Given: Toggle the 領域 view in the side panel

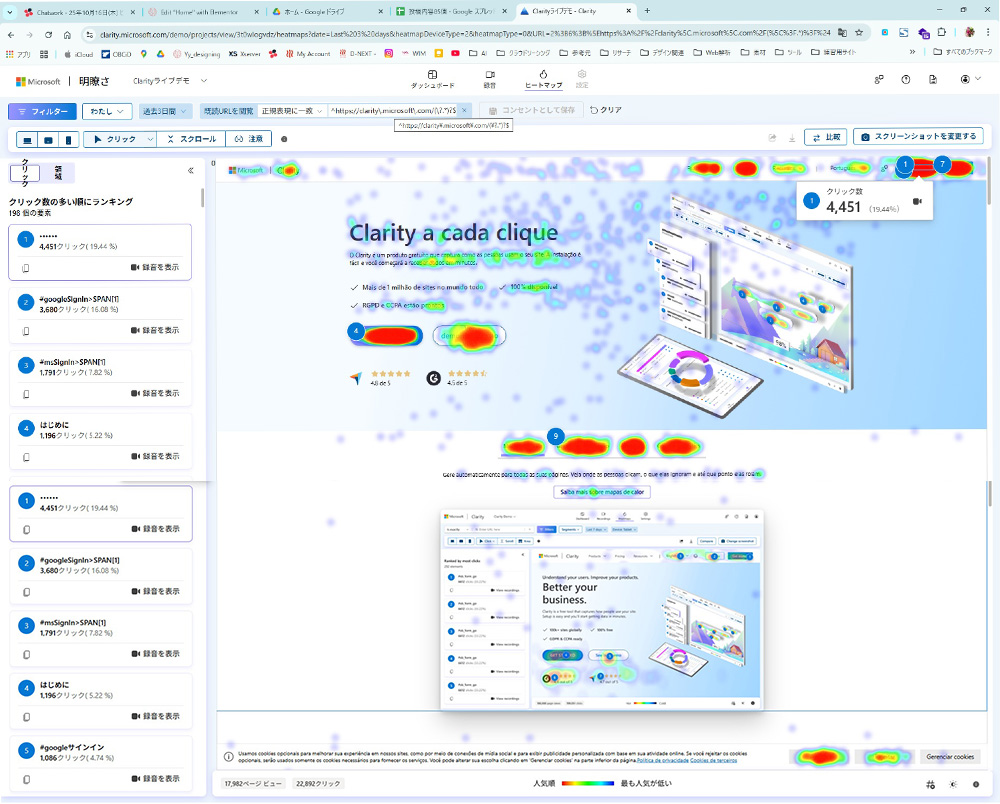Looking at the screenshot, I should pos(58,172).
